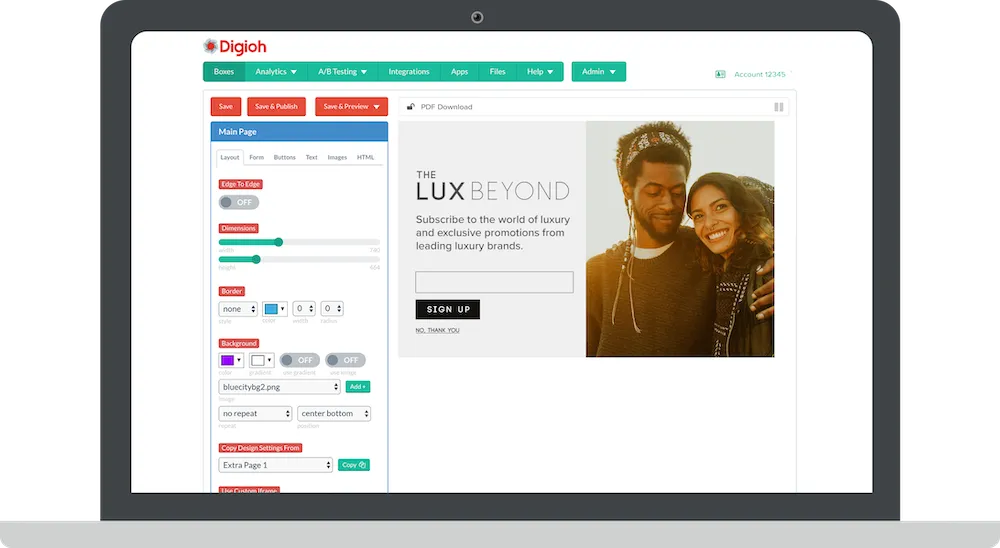Click the pause icon in preview bar
The image size is (1000, 548).
point(779,107)
